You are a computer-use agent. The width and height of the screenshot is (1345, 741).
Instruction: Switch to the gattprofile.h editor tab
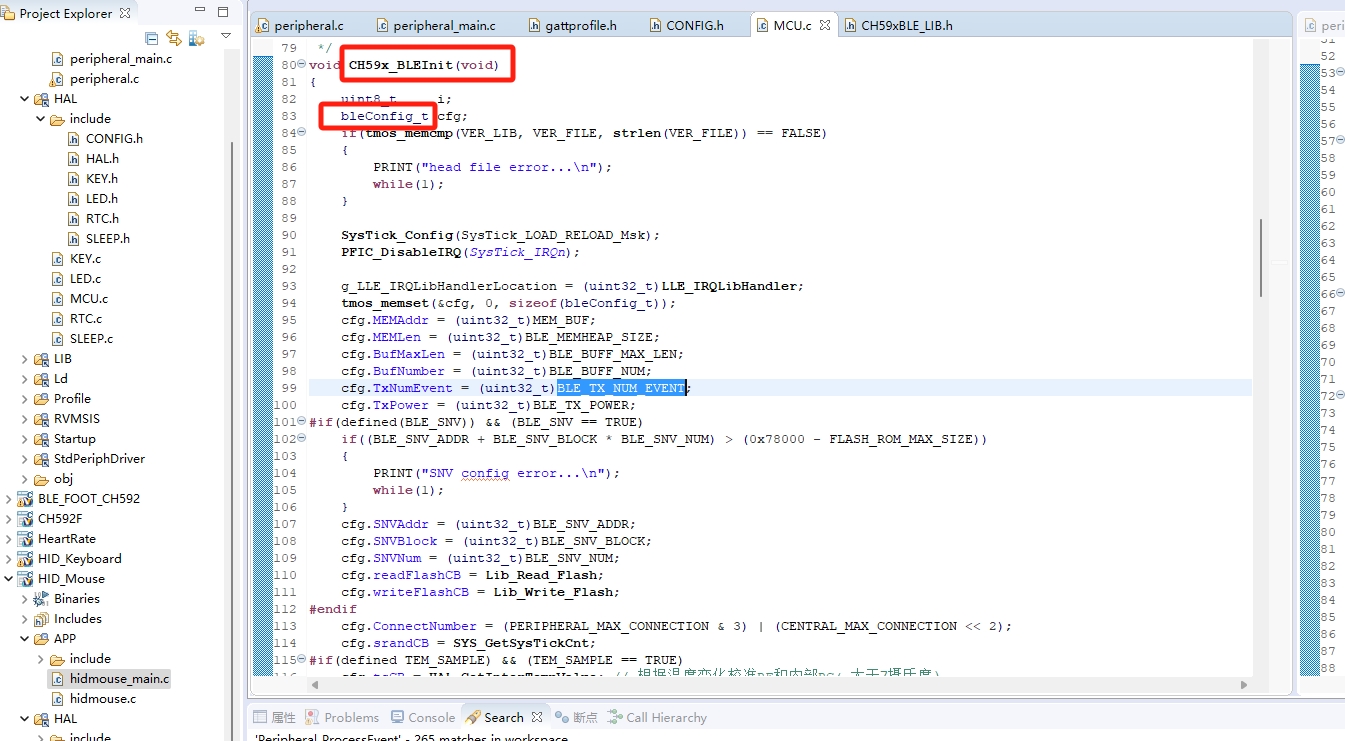pyautogui.click(x=580, y=25)
